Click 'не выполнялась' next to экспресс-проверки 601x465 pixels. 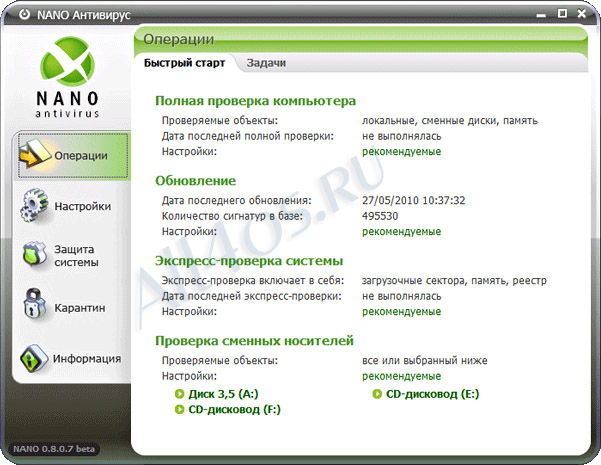coord(401,296)
